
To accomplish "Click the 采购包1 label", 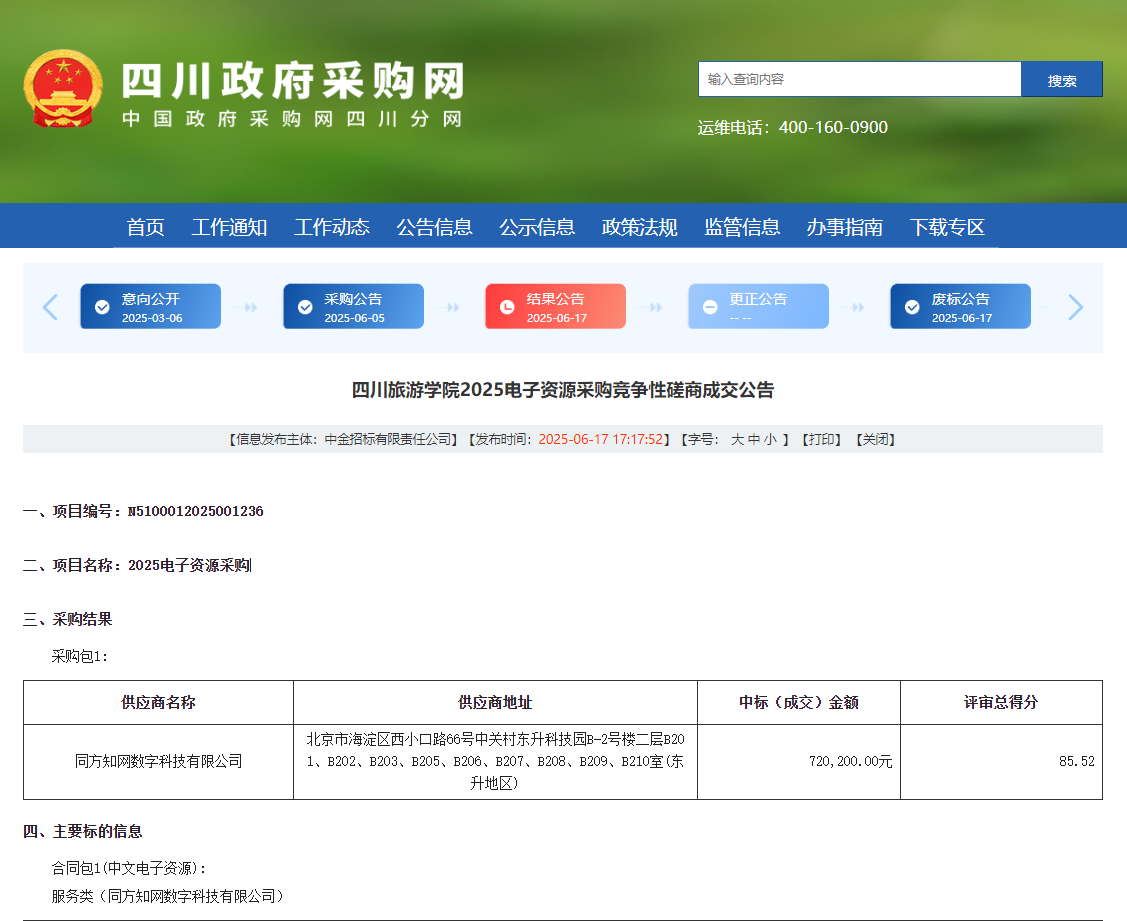I will [79, 656].
